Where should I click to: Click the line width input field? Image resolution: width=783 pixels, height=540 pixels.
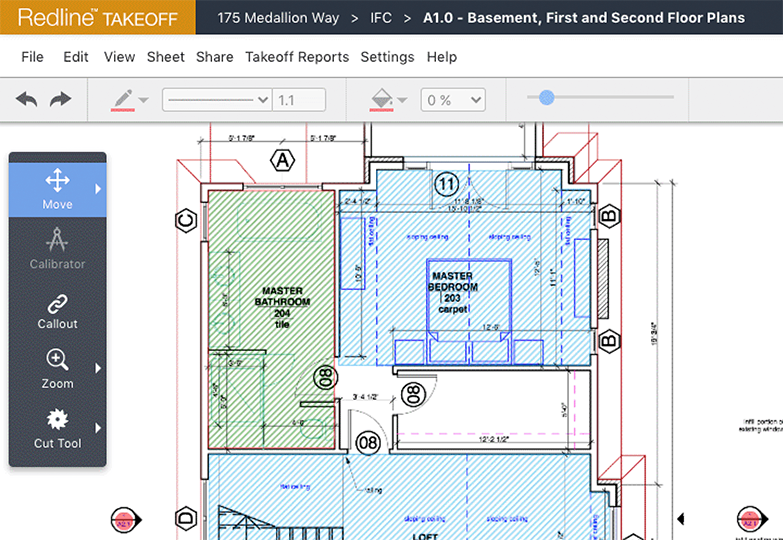click(299, 100)
